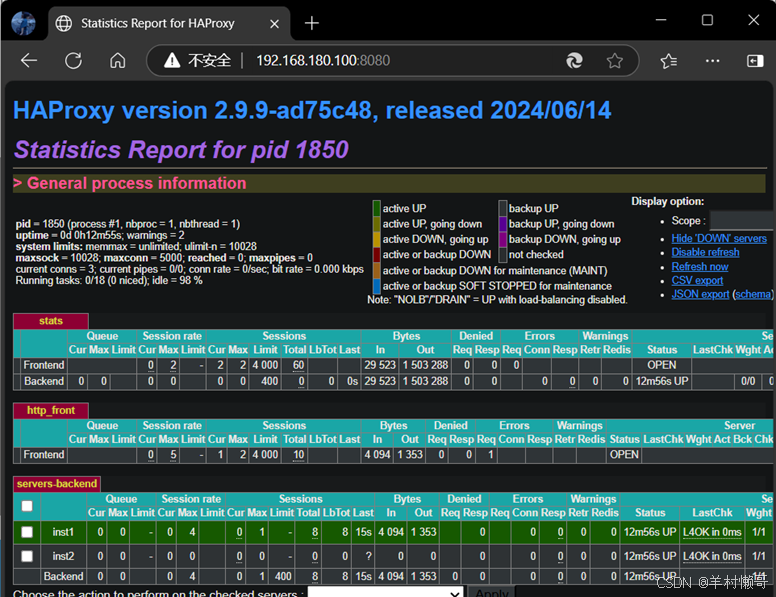This screenshot has width=776, height=597.
Task: Click the inst1 server name
Action: pyautogui.click(x=63, y=532)
